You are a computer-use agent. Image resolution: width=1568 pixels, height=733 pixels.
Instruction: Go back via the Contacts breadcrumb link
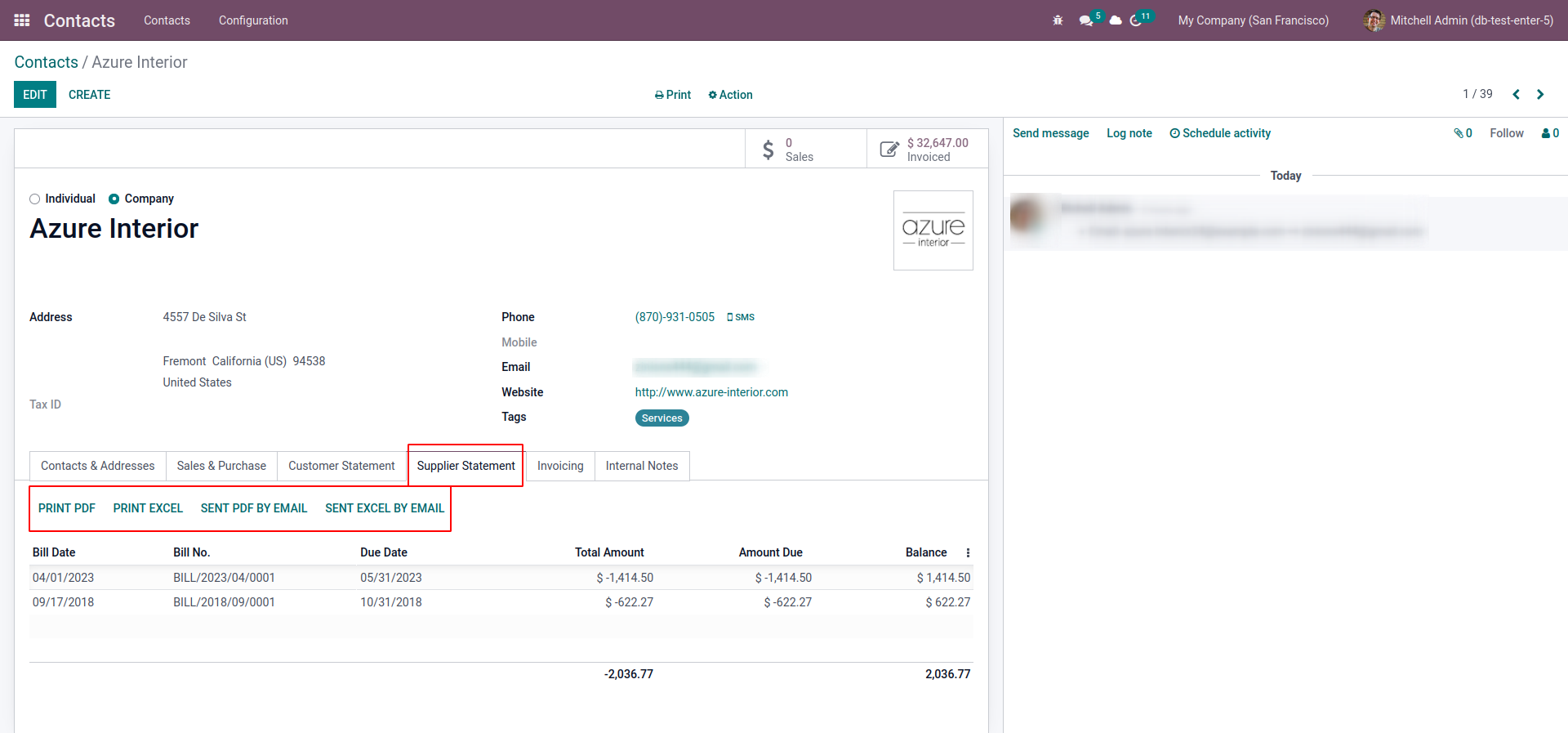[x=47, y=62]
